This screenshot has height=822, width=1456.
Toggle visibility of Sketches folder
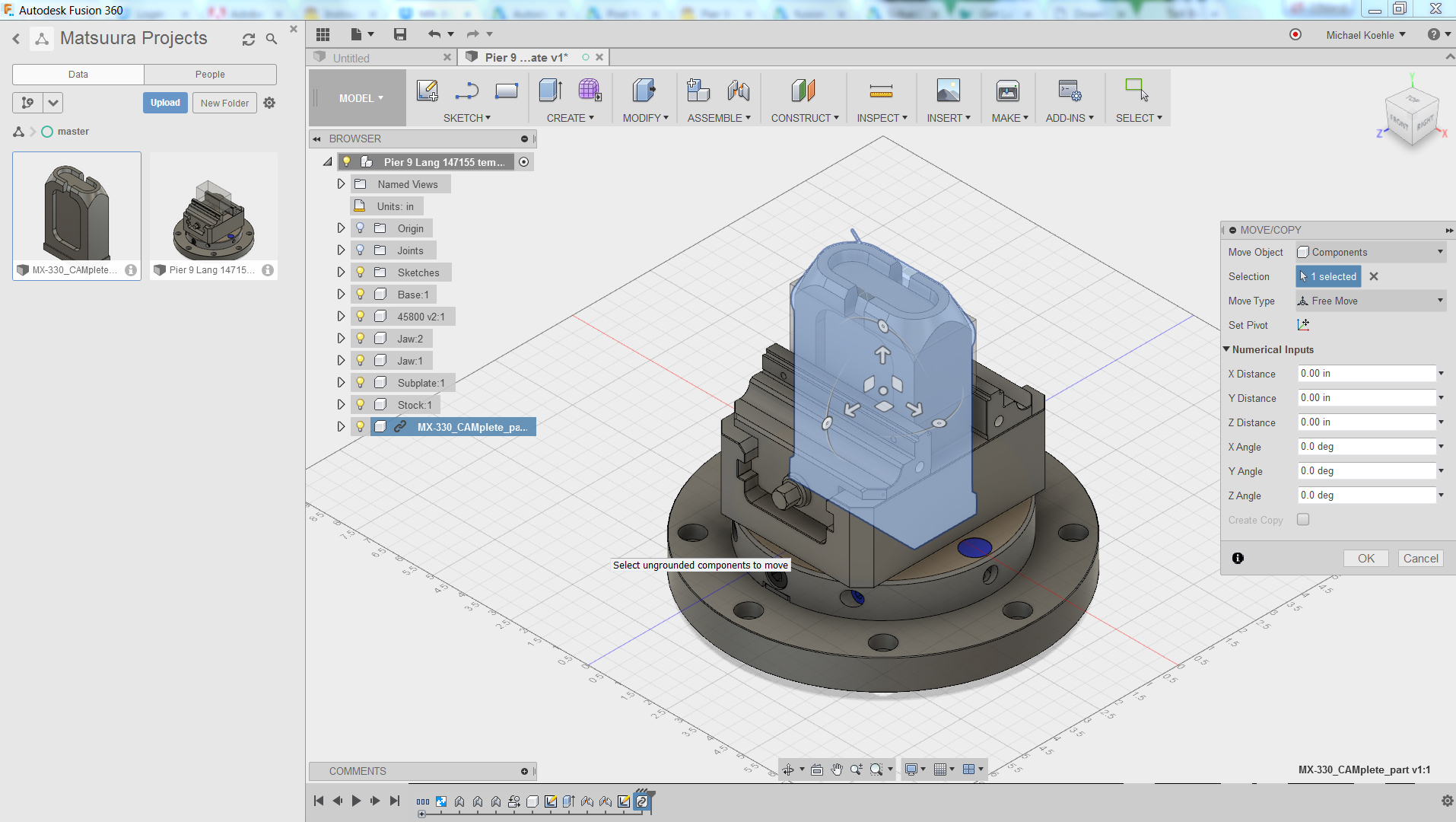click(x=361, y=272)
